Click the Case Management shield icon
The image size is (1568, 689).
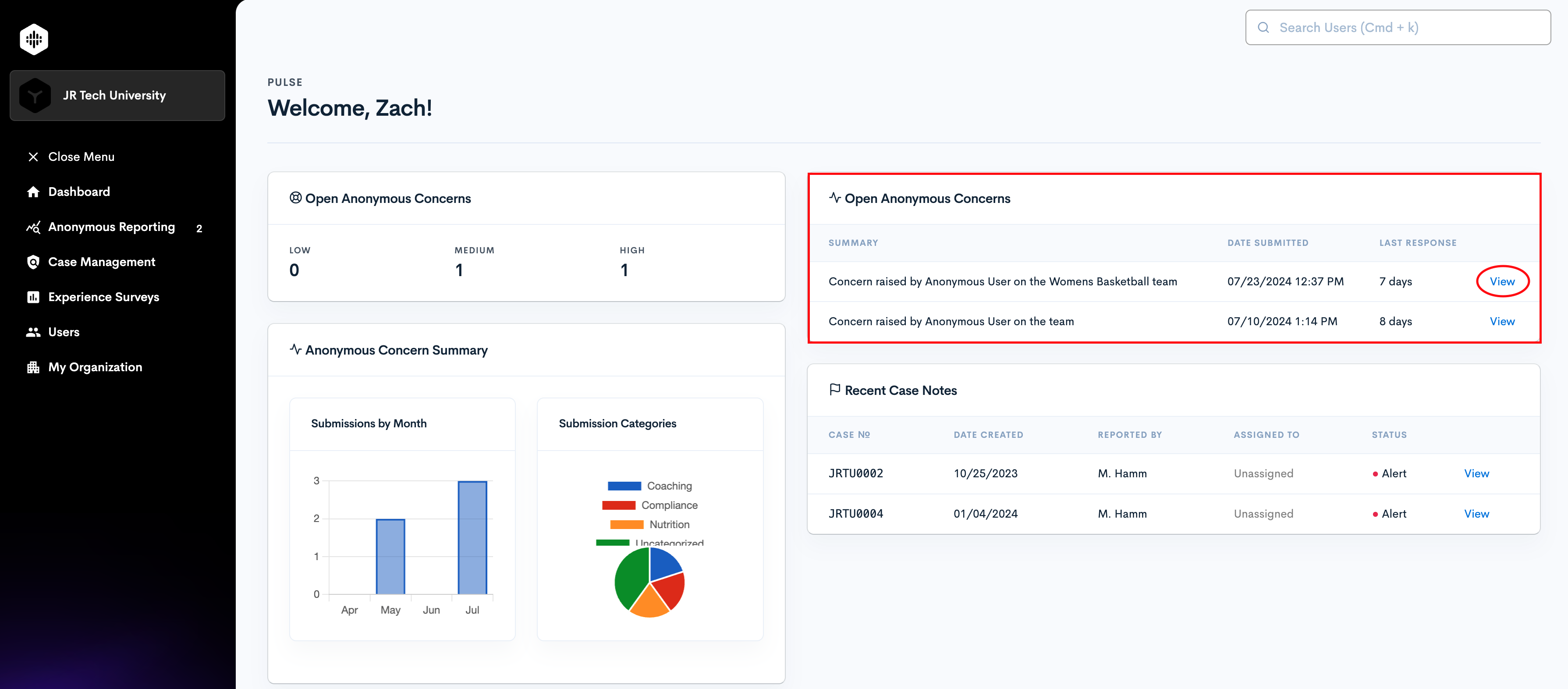[33, 262]
